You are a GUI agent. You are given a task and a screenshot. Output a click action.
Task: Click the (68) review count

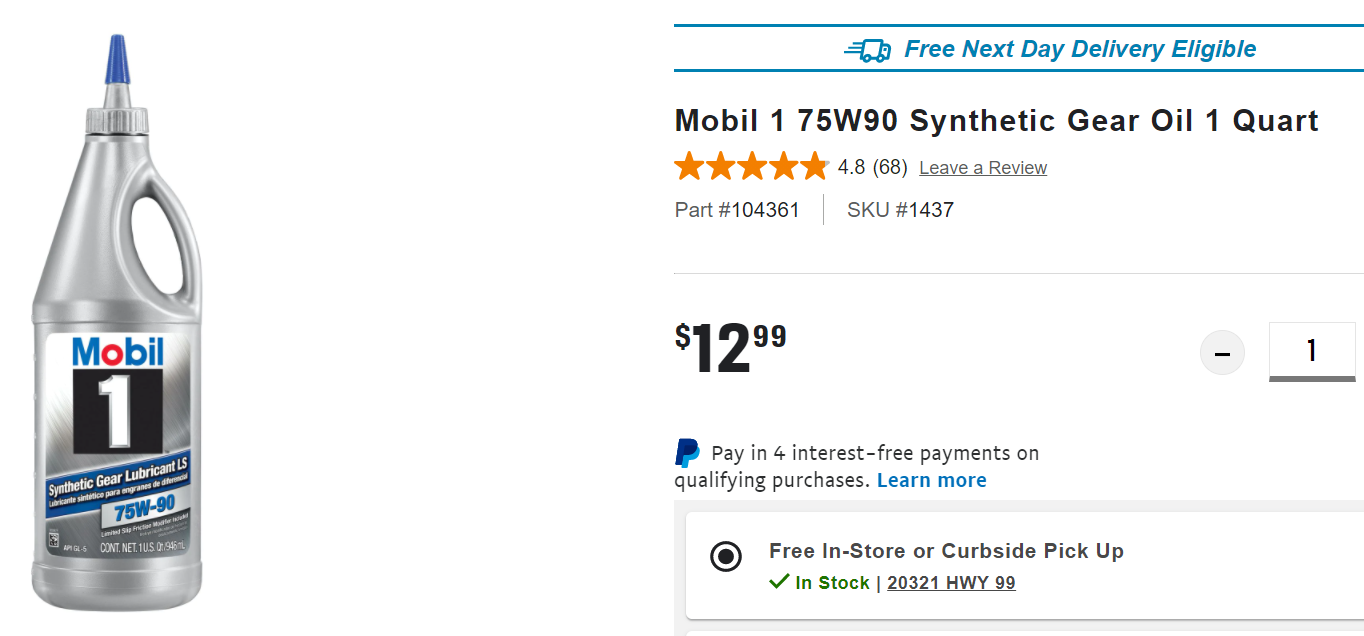pos(890,168)
